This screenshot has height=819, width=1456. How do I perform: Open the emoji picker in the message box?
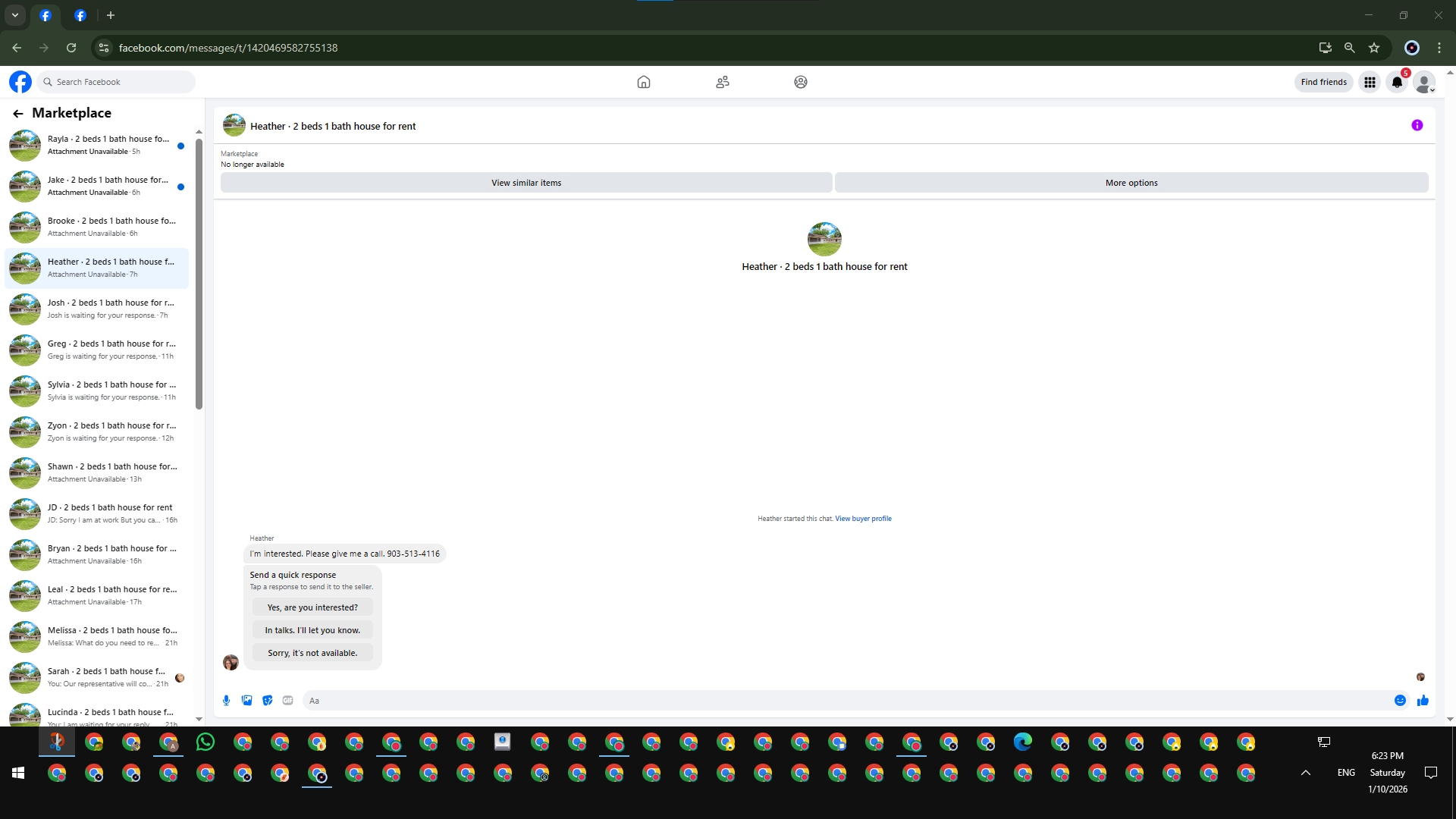point(1400,701)
